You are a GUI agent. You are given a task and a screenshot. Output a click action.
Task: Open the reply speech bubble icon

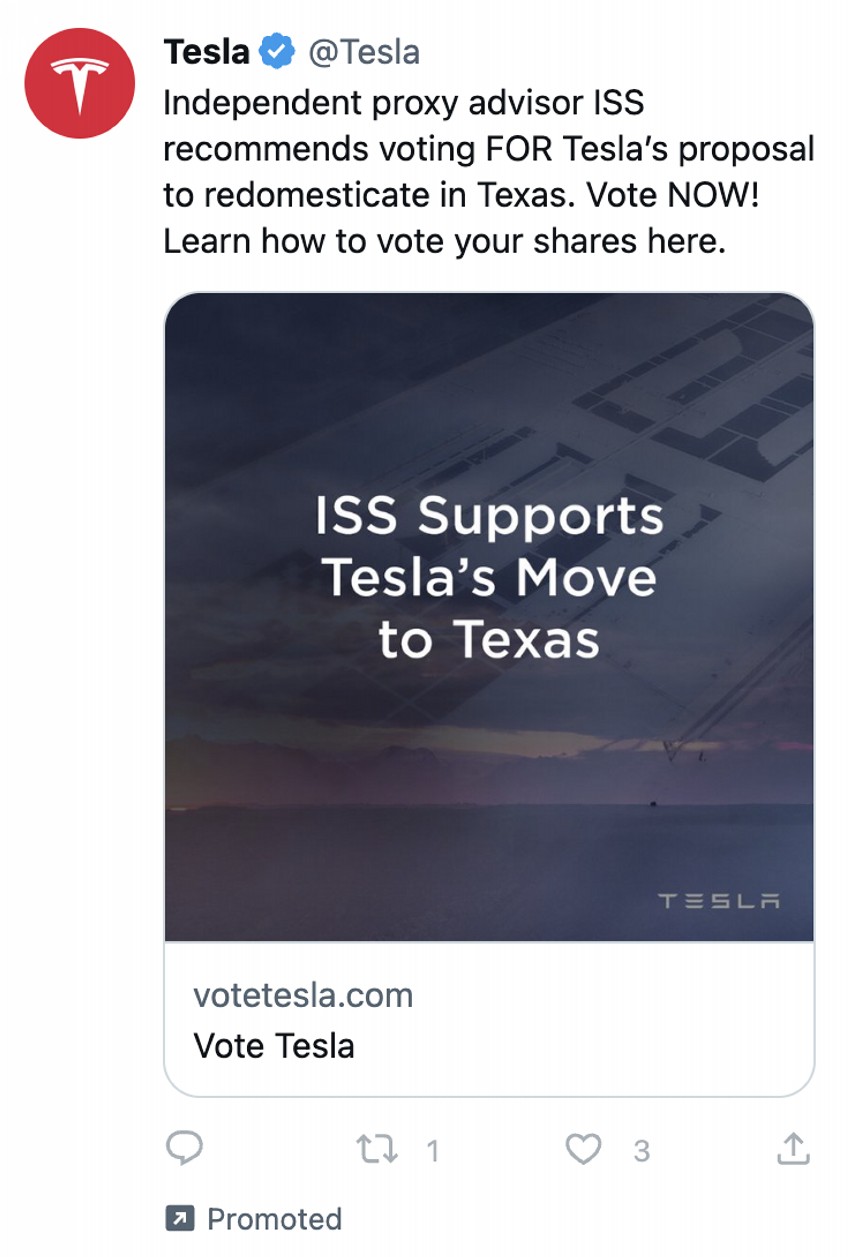(184, 1149)
